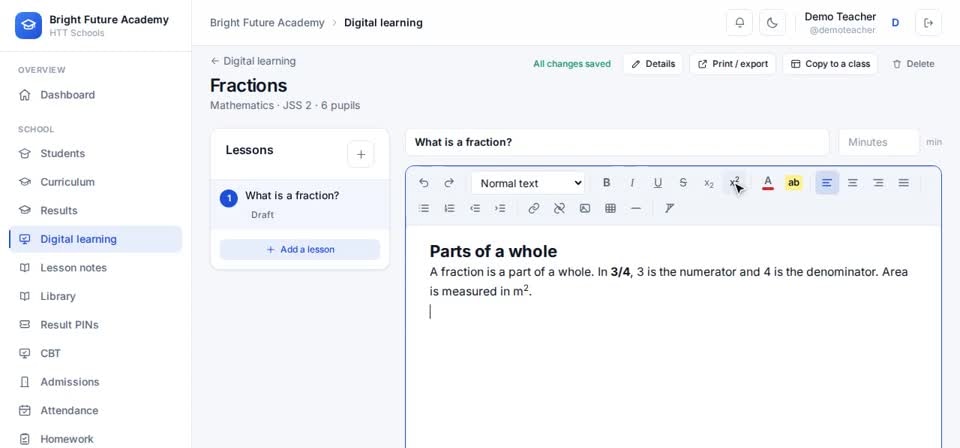Image resolution: width=960 pixels, height=448 pixels.
Task: Click the logout icon
Action: click(928, 23)
